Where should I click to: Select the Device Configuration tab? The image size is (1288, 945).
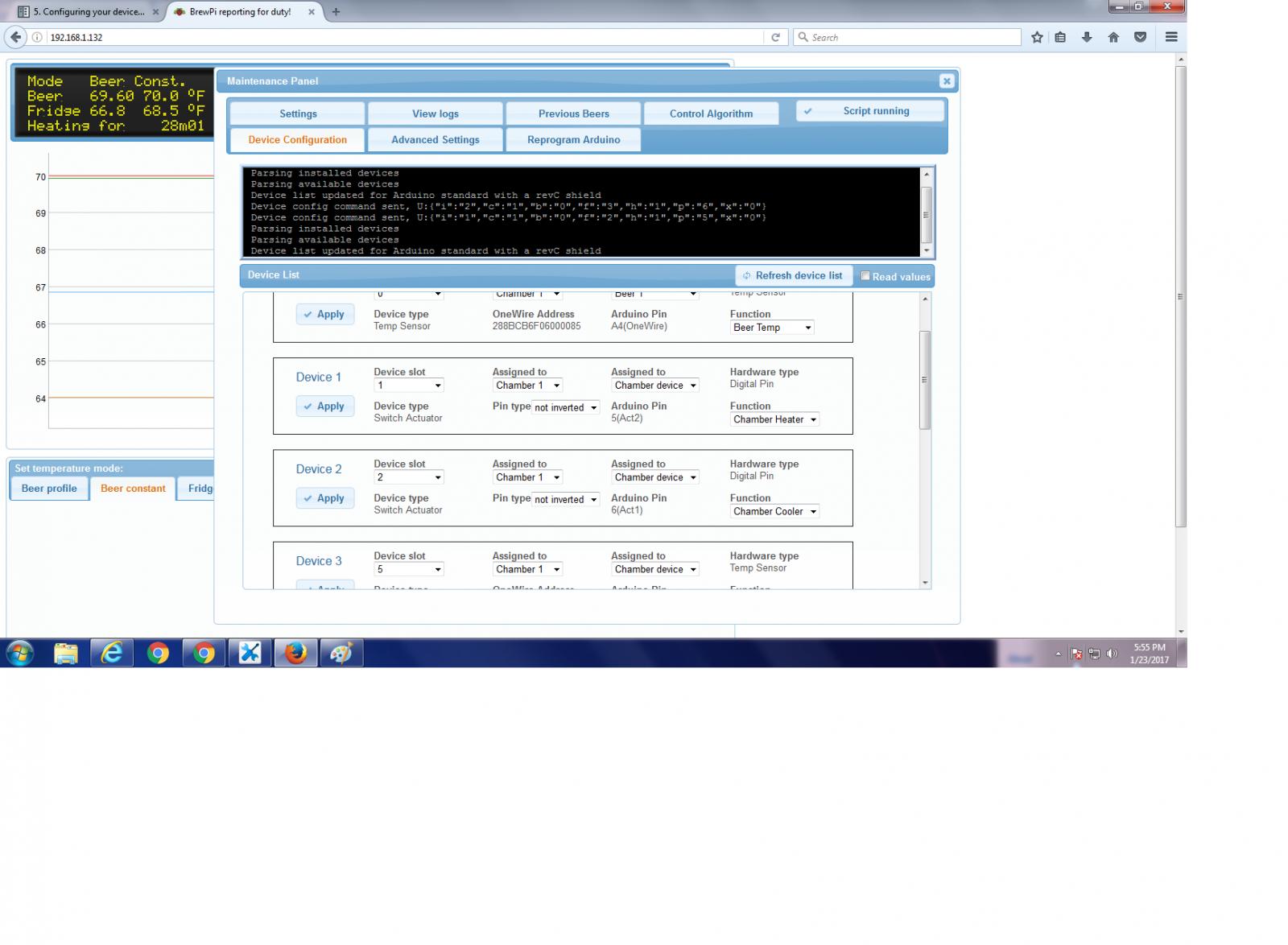[298, 139]
